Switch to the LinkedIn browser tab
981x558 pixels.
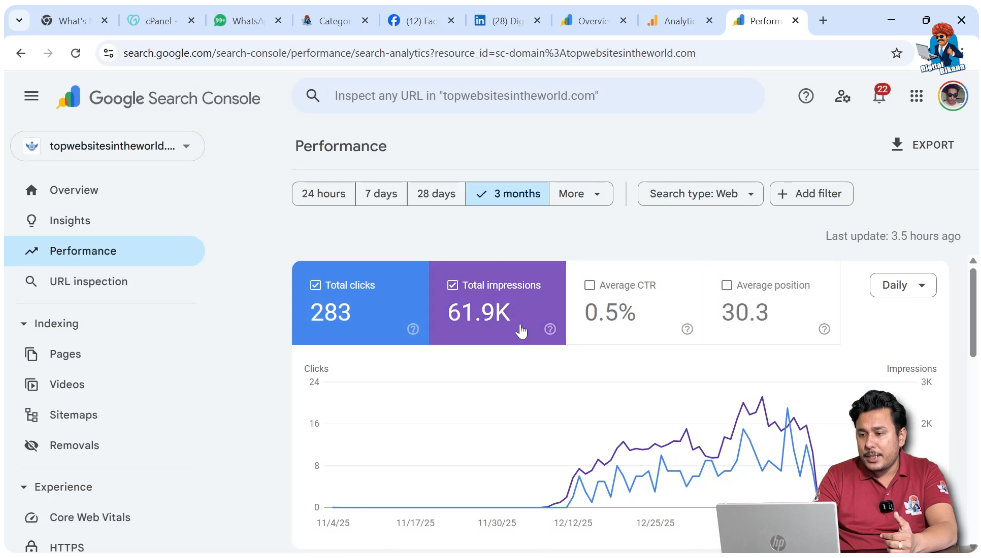click(x=507, y=21)
